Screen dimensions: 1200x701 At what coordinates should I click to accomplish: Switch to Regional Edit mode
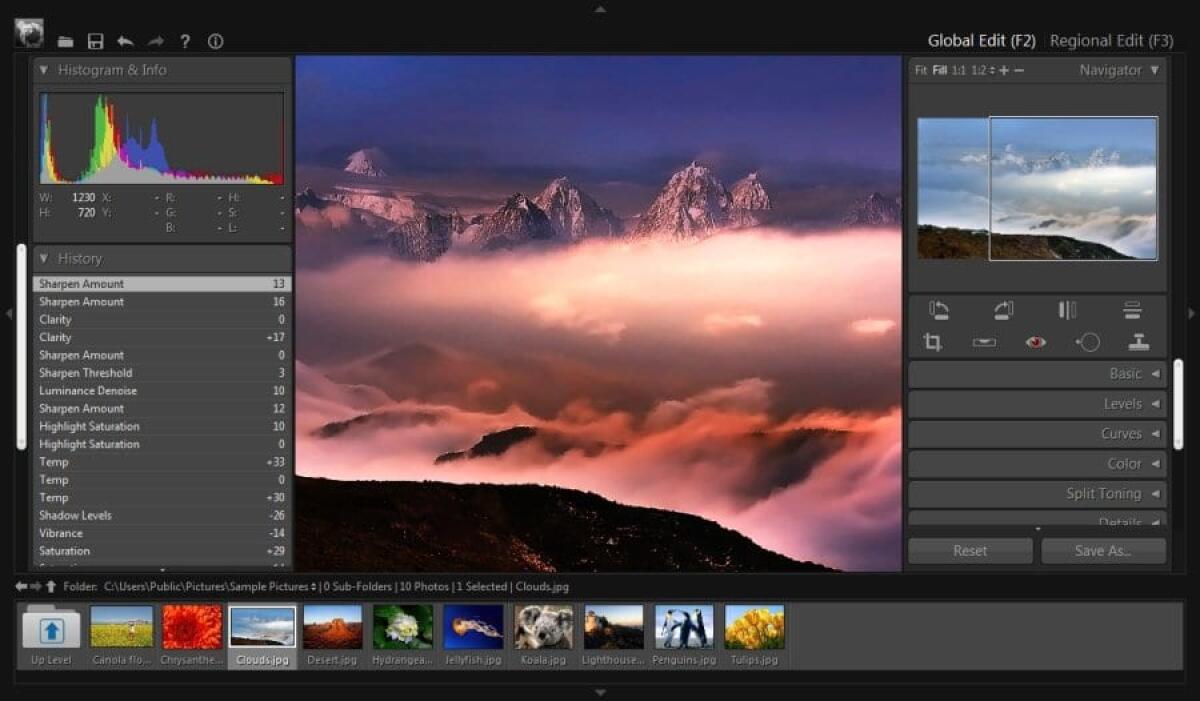[1111, 40]
